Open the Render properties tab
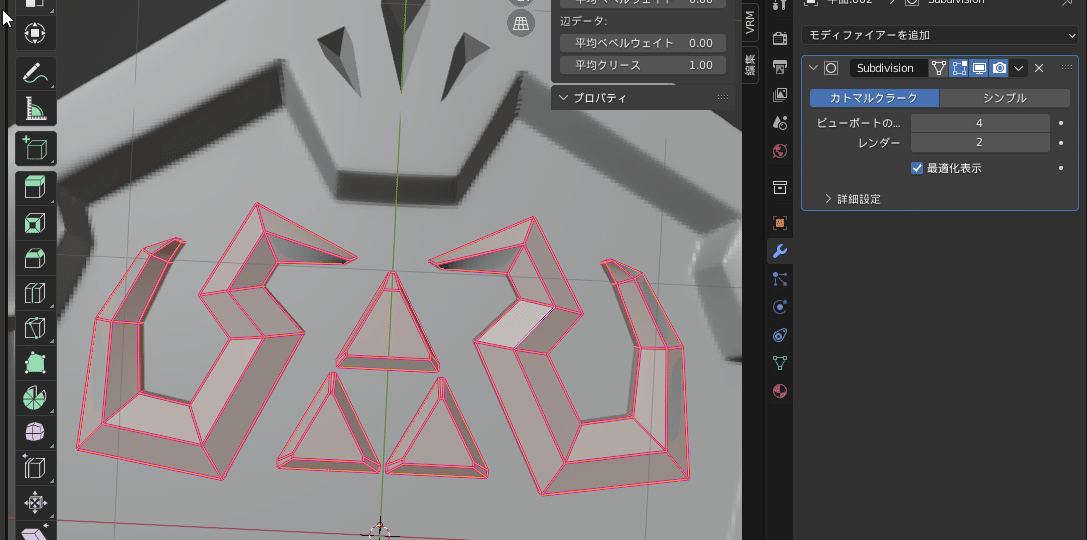Viewport: 1087px width, 540px height. [780, 38]
